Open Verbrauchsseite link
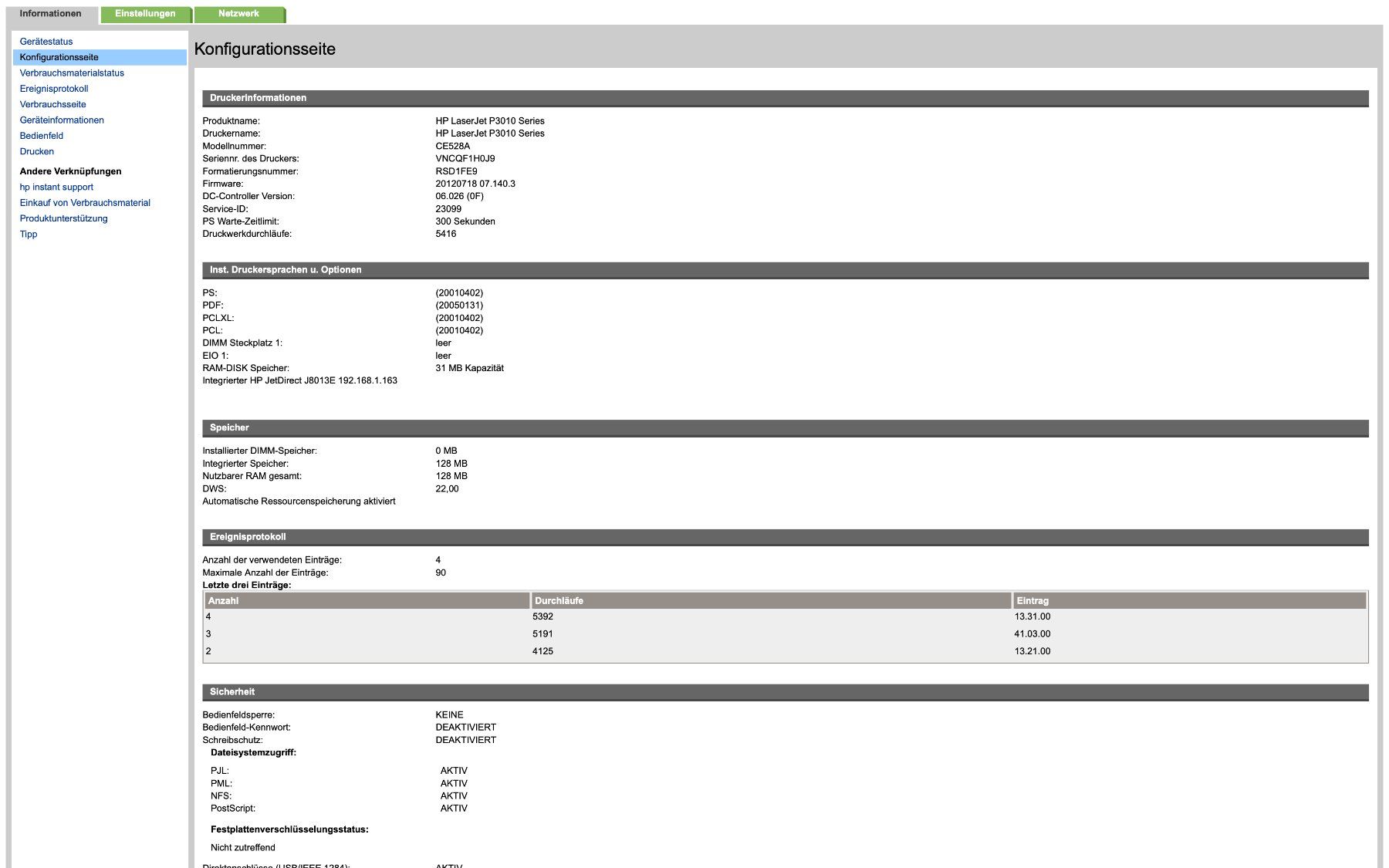1389x868 pixels. 53,104
